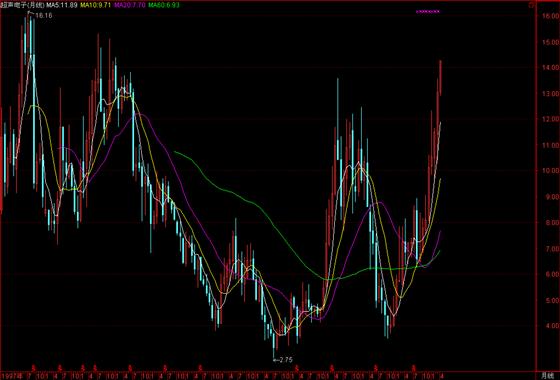560x380 pixels.
Task: Click the small icon at chart's top-right corner
Action: (532, 6)
